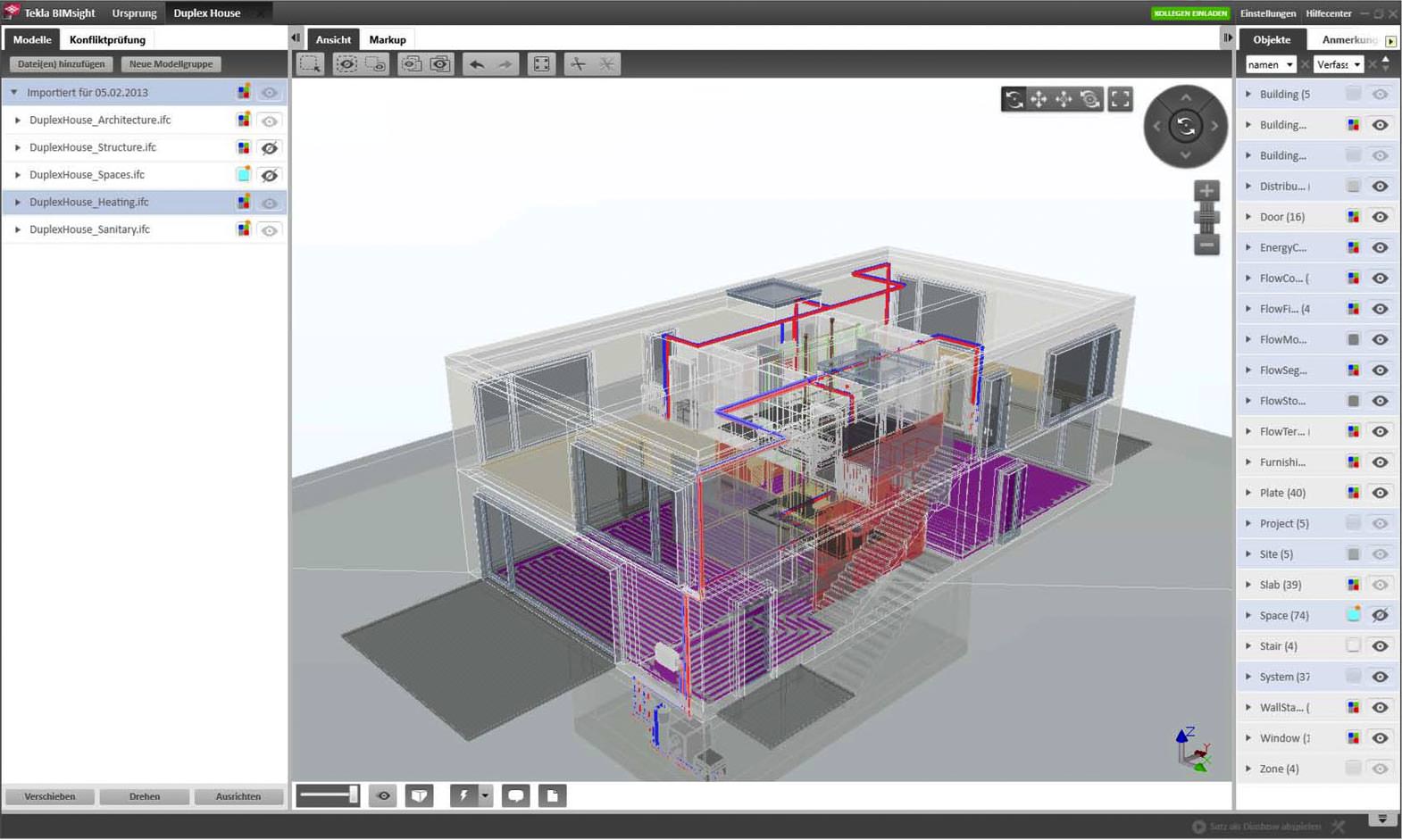This screenshot has height=840, width=1402.
Task: Click the fullscreen icon next to the navigation bar
Action: click(1121, 99)
